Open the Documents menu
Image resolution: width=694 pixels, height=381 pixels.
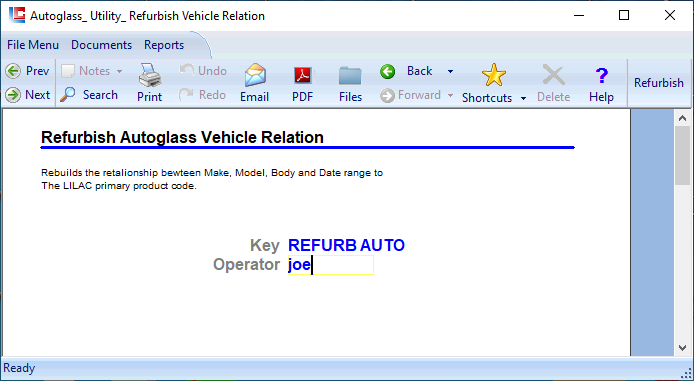[101, 45]
